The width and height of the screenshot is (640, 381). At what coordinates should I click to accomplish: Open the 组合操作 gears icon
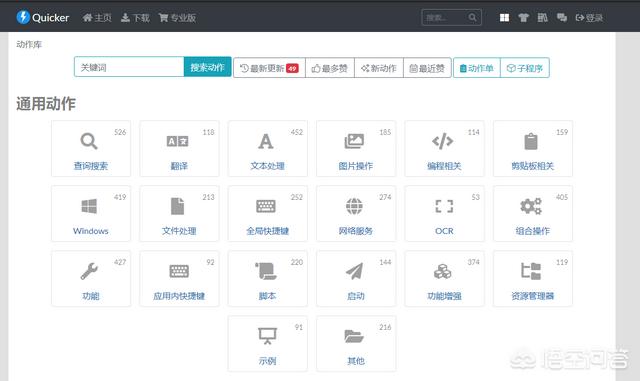tap(531, 206)
